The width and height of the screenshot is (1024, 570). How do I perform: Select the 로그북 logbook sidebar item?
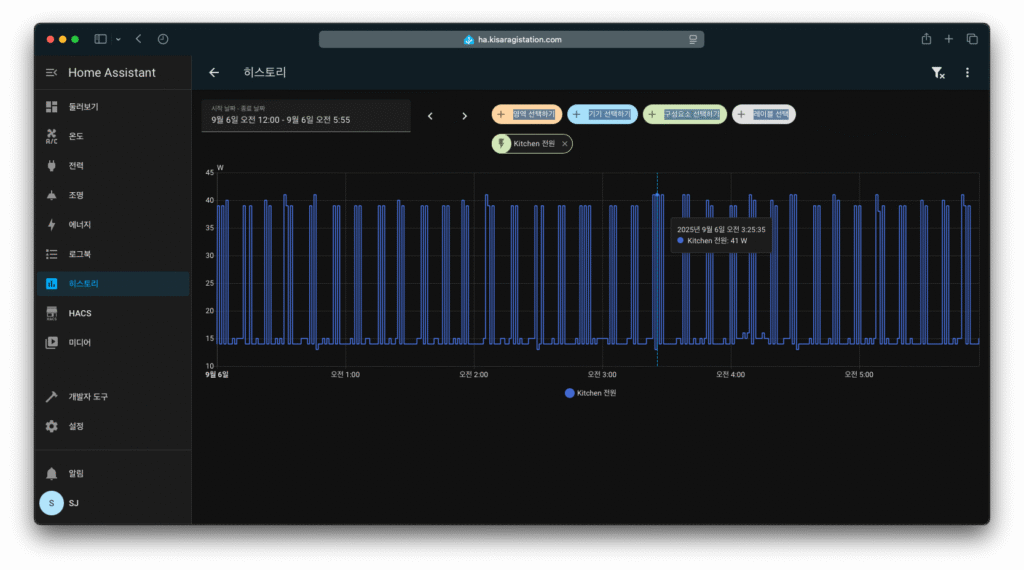tap(80, 254)
